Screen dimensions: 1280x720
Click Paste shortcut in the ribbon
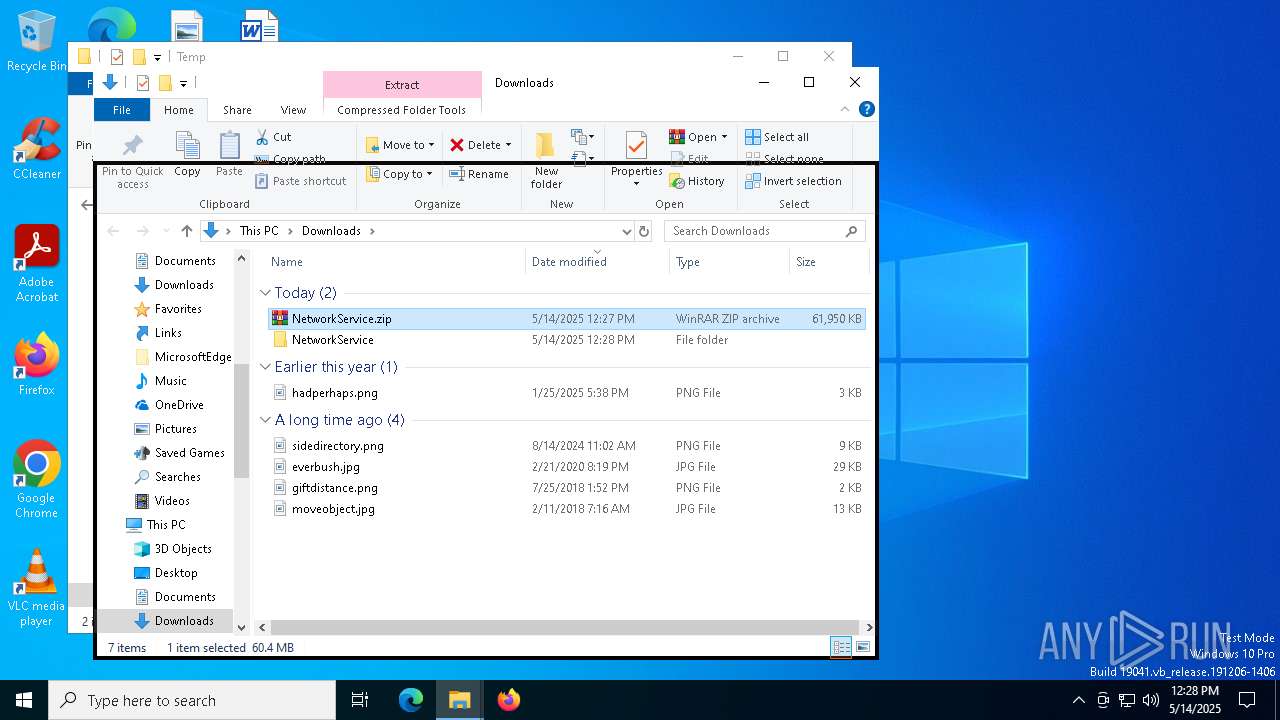click(x=300, y=181)
